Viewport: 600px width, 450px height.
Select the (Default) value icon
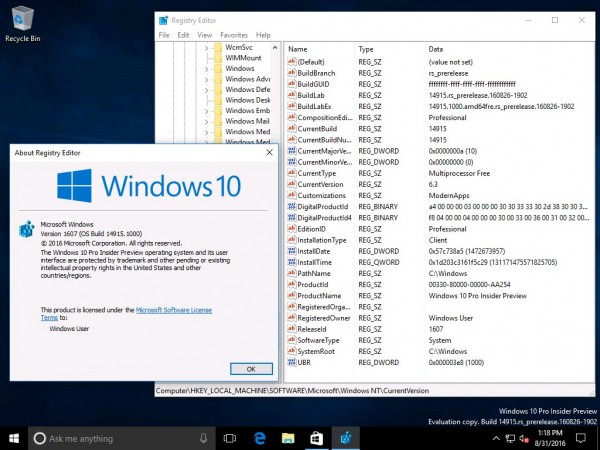[x=292, y=62]
